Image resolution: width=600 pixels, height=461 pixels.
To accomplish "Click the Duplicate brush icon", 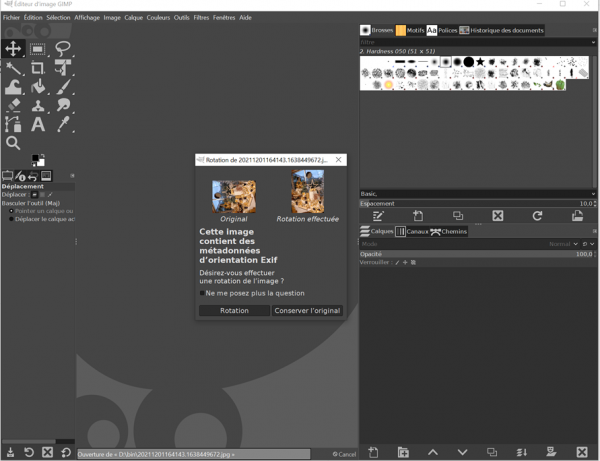I will [458, 216].
